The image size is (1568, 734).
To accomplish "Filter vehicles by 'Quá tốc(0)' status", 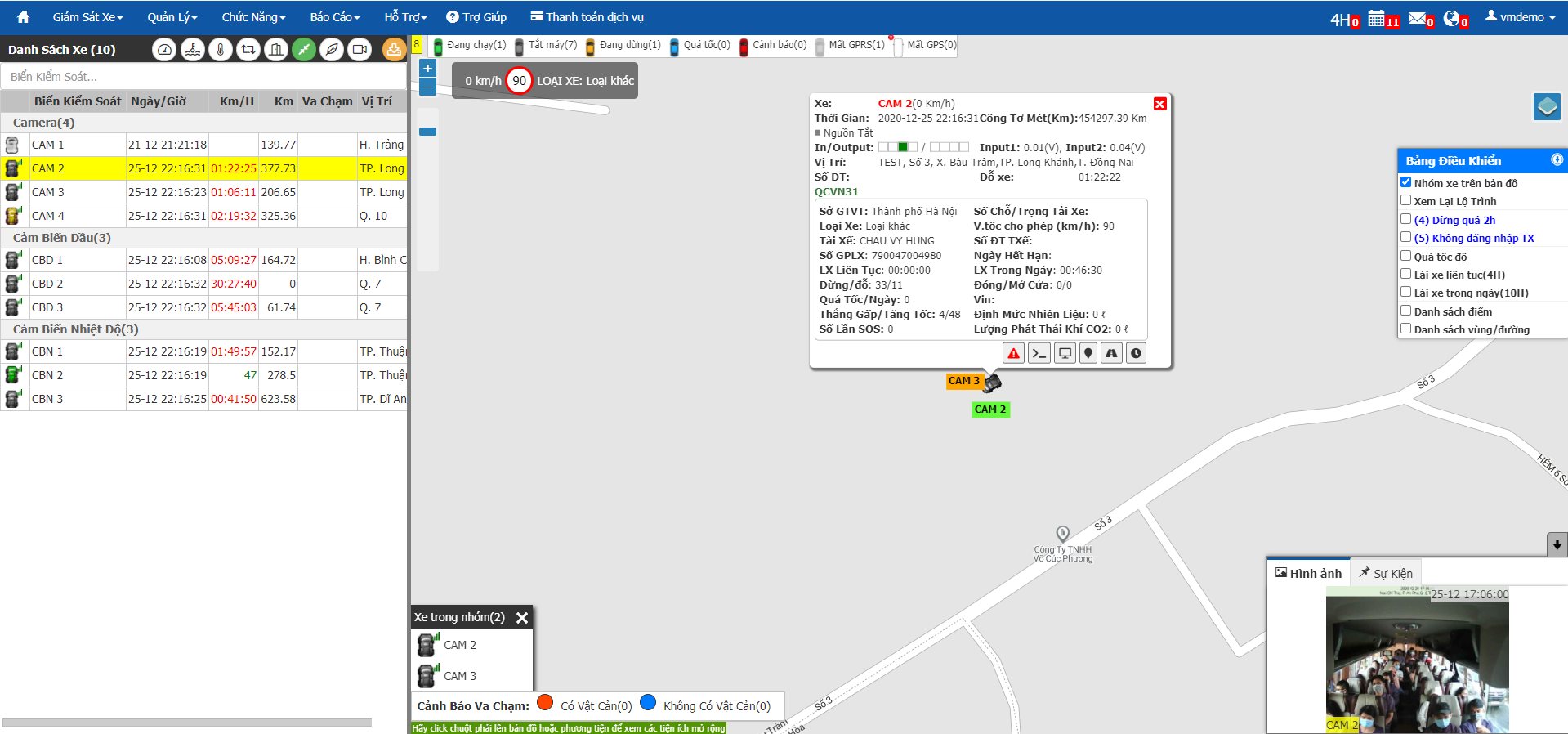I will point(700,46).
